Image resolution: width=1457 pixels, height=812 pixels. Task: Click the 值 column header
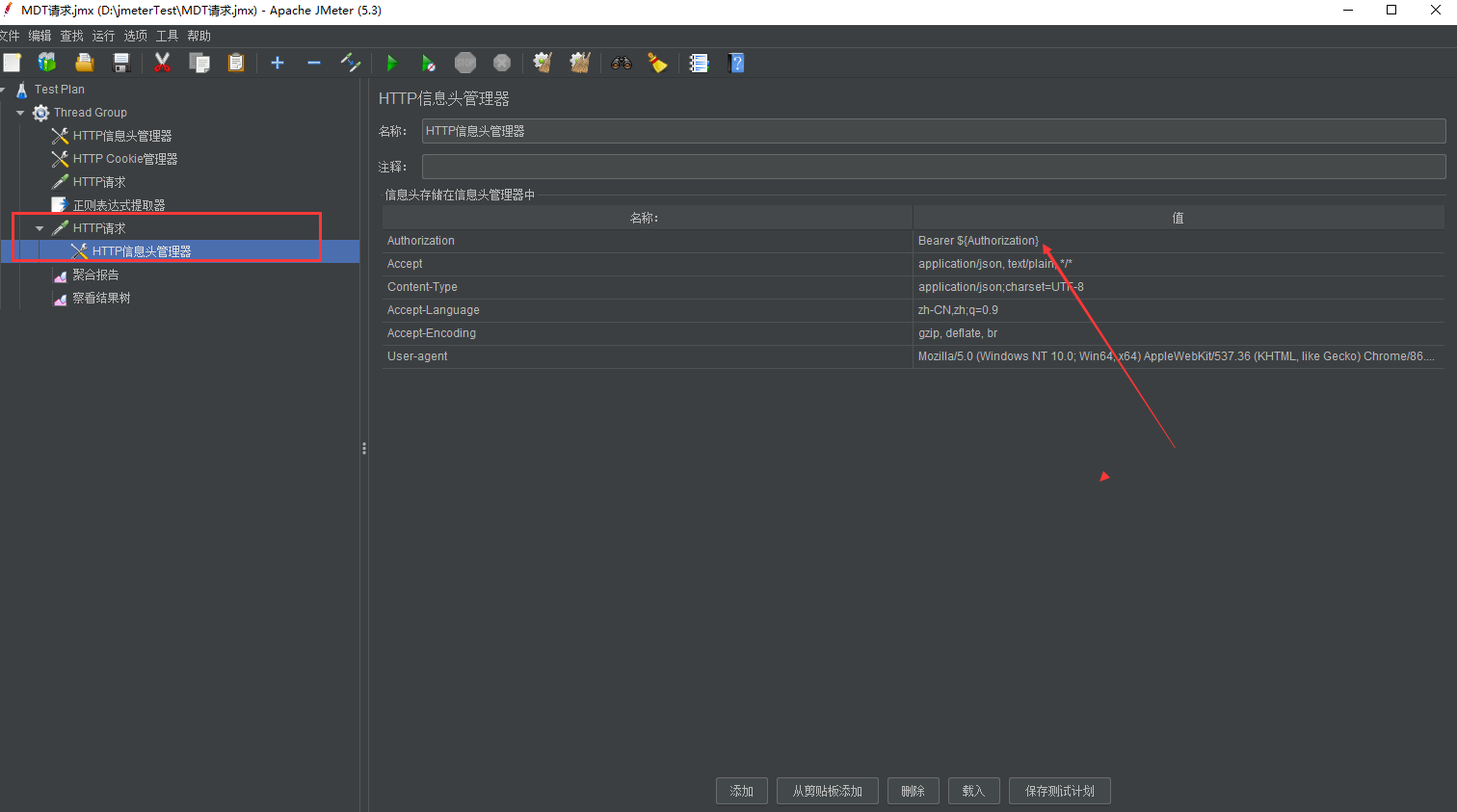(x=1179, y=218)
